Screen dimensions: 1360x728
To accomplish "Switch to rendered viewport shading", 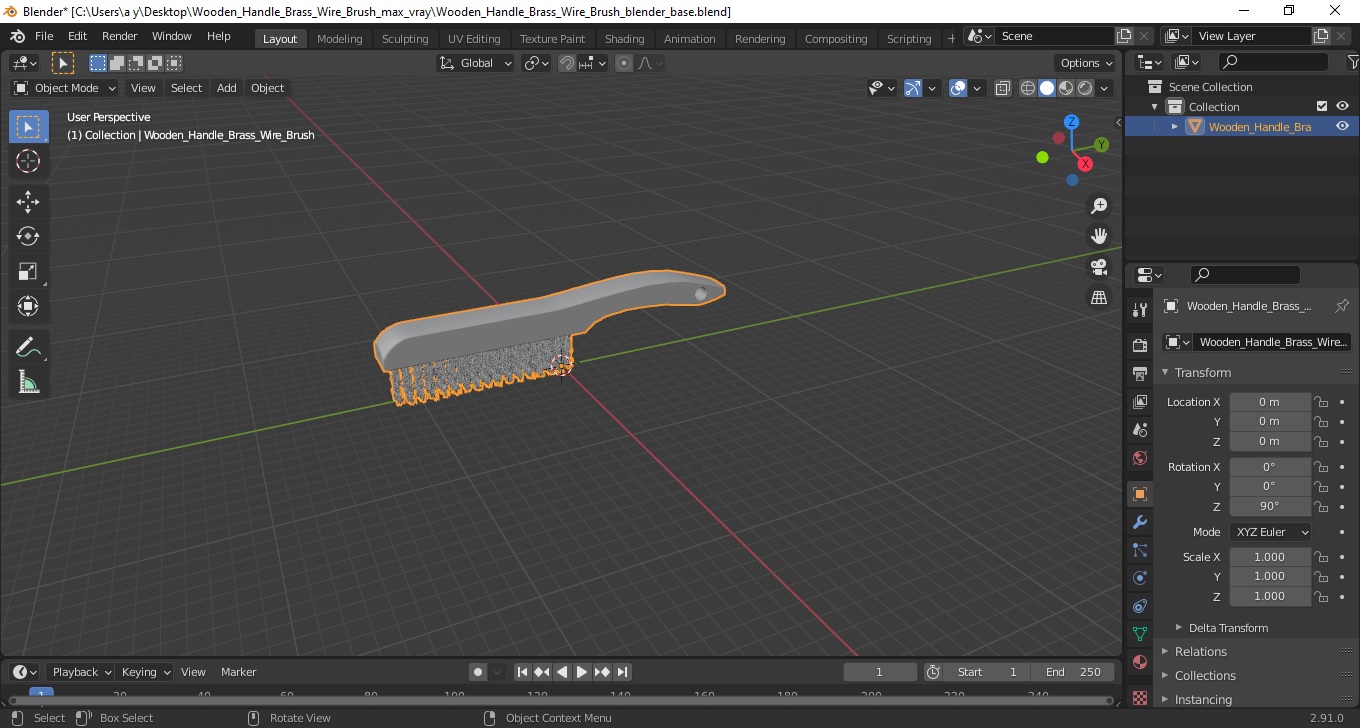I will pyautogui.click(x=1085, y=88).
